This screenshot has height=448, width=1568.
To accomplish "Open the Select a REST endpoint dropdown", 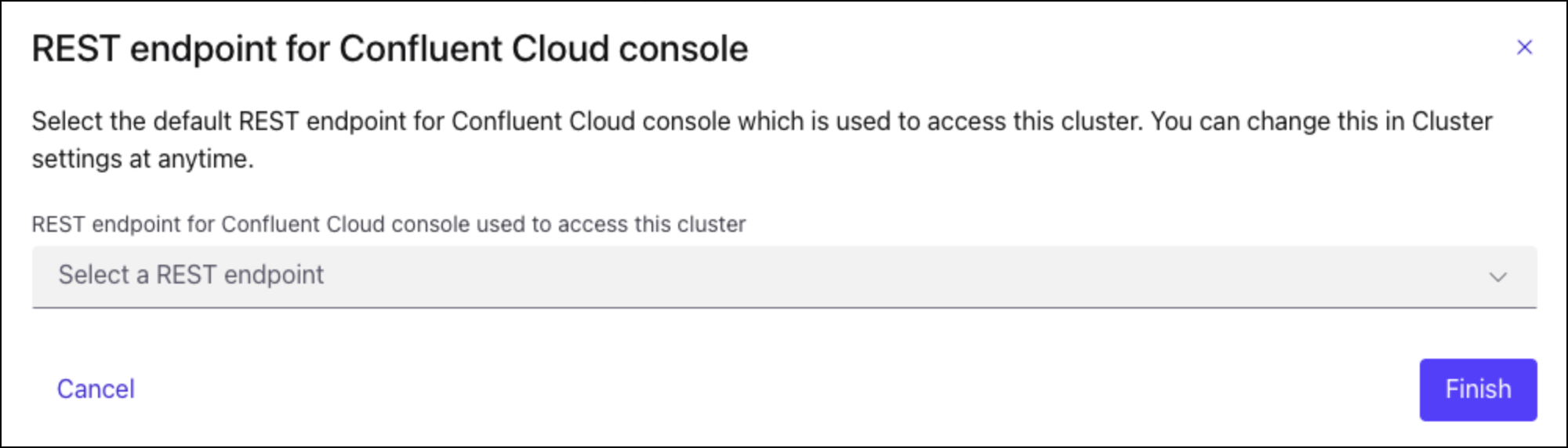I will [784, 276].
